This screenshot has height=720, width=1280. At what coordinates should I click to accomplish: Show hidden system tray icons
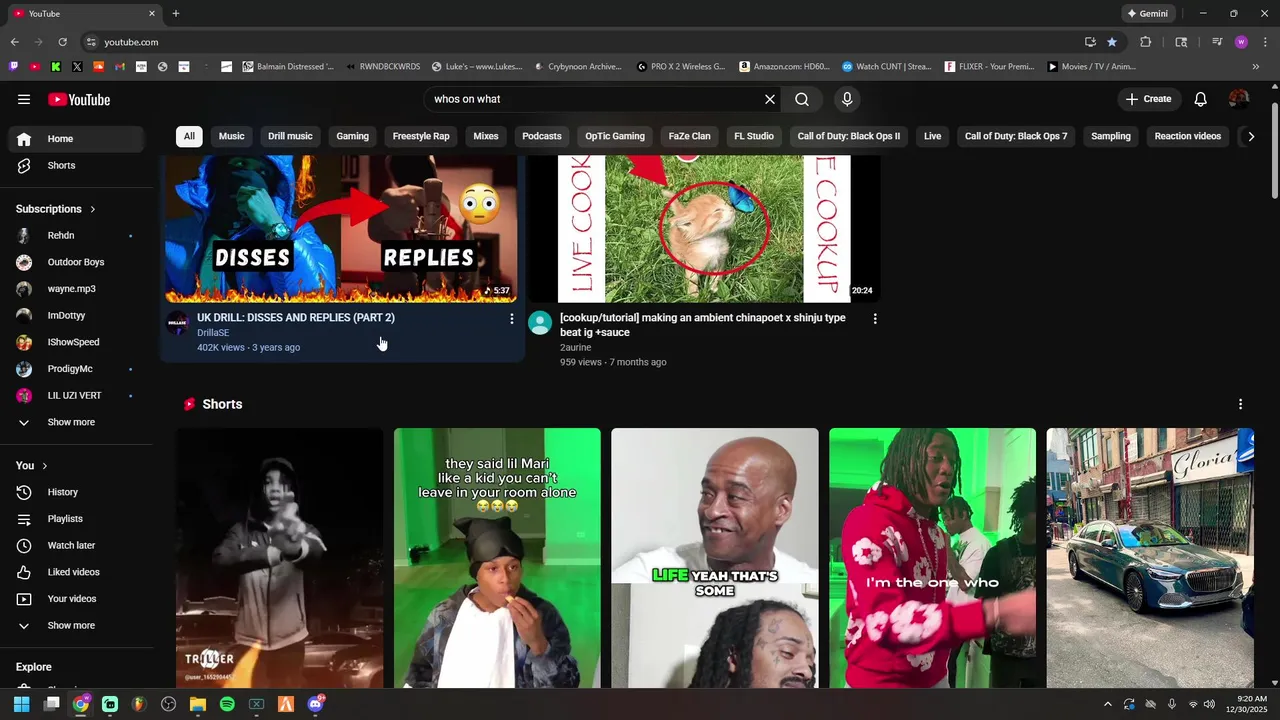(1107, 704)
